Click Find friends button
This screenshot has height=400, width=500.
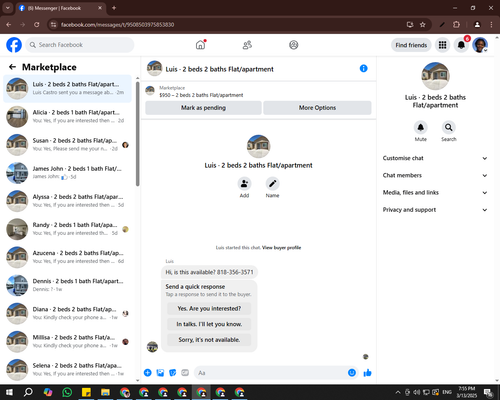[411, 45]
